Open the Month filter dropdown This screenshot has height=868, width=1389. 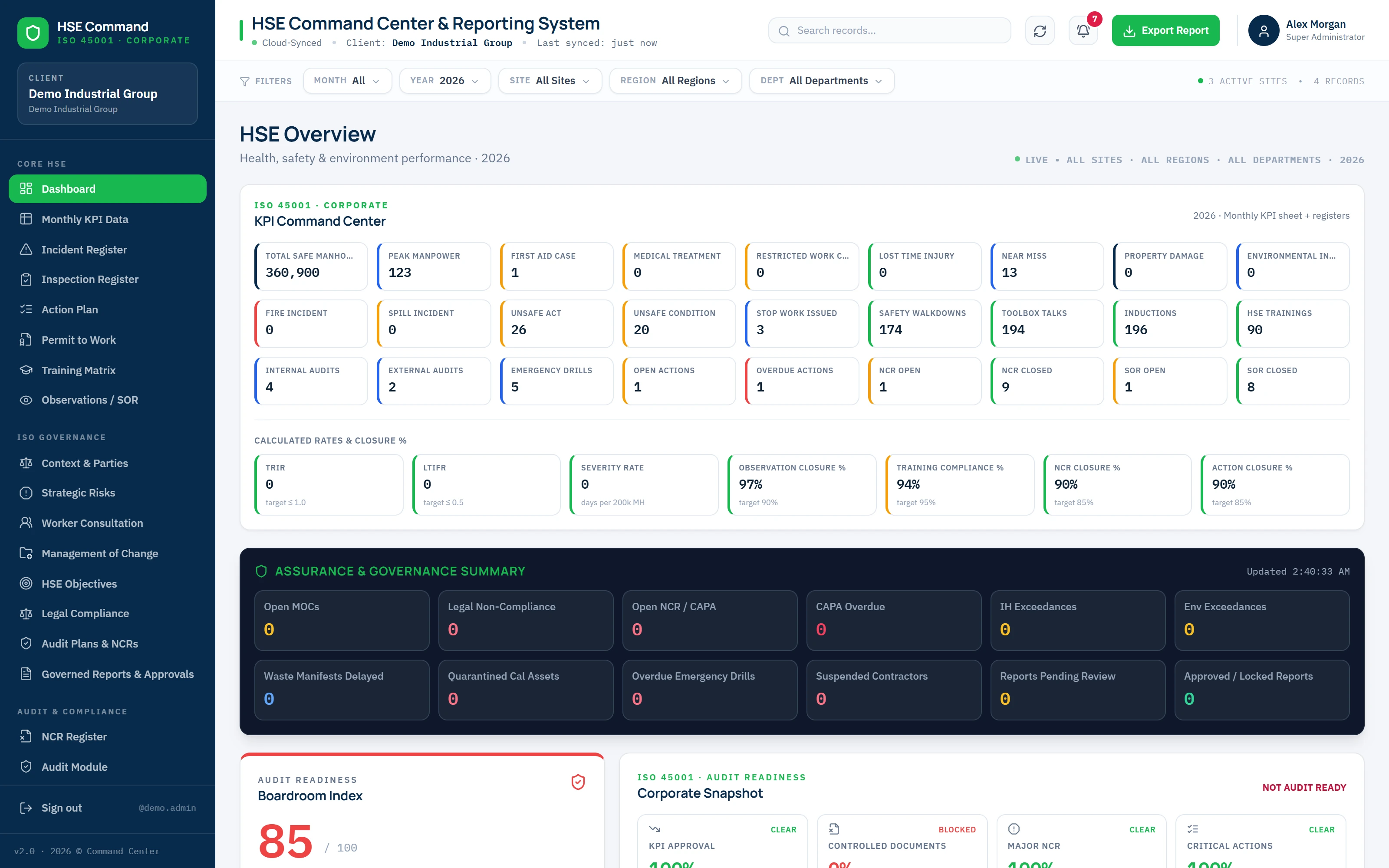[x=347, y=81]
